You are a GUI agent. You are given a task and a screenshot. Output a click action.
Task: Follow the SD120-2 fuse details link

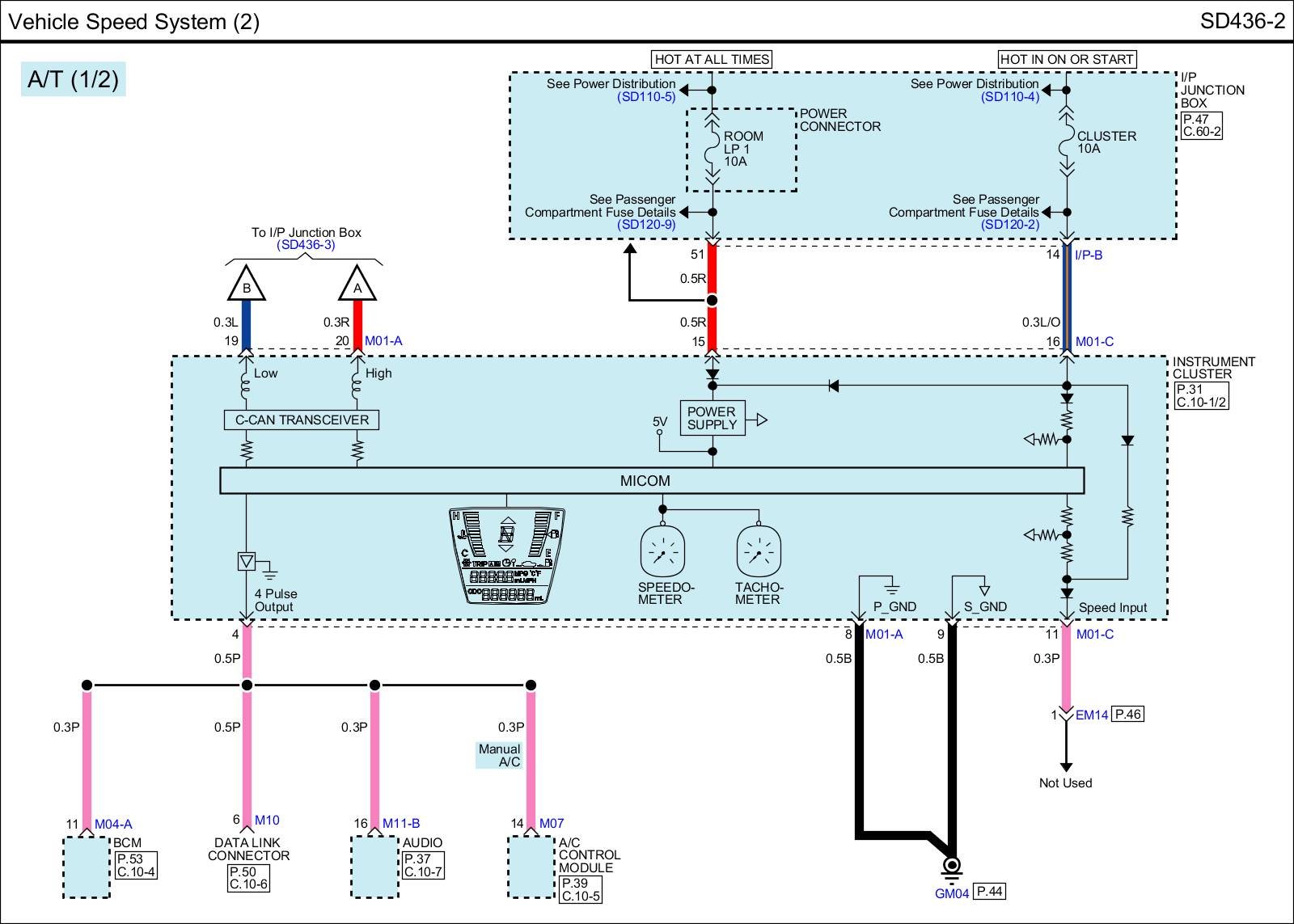pyautogui.click(x=1009, y=225)
